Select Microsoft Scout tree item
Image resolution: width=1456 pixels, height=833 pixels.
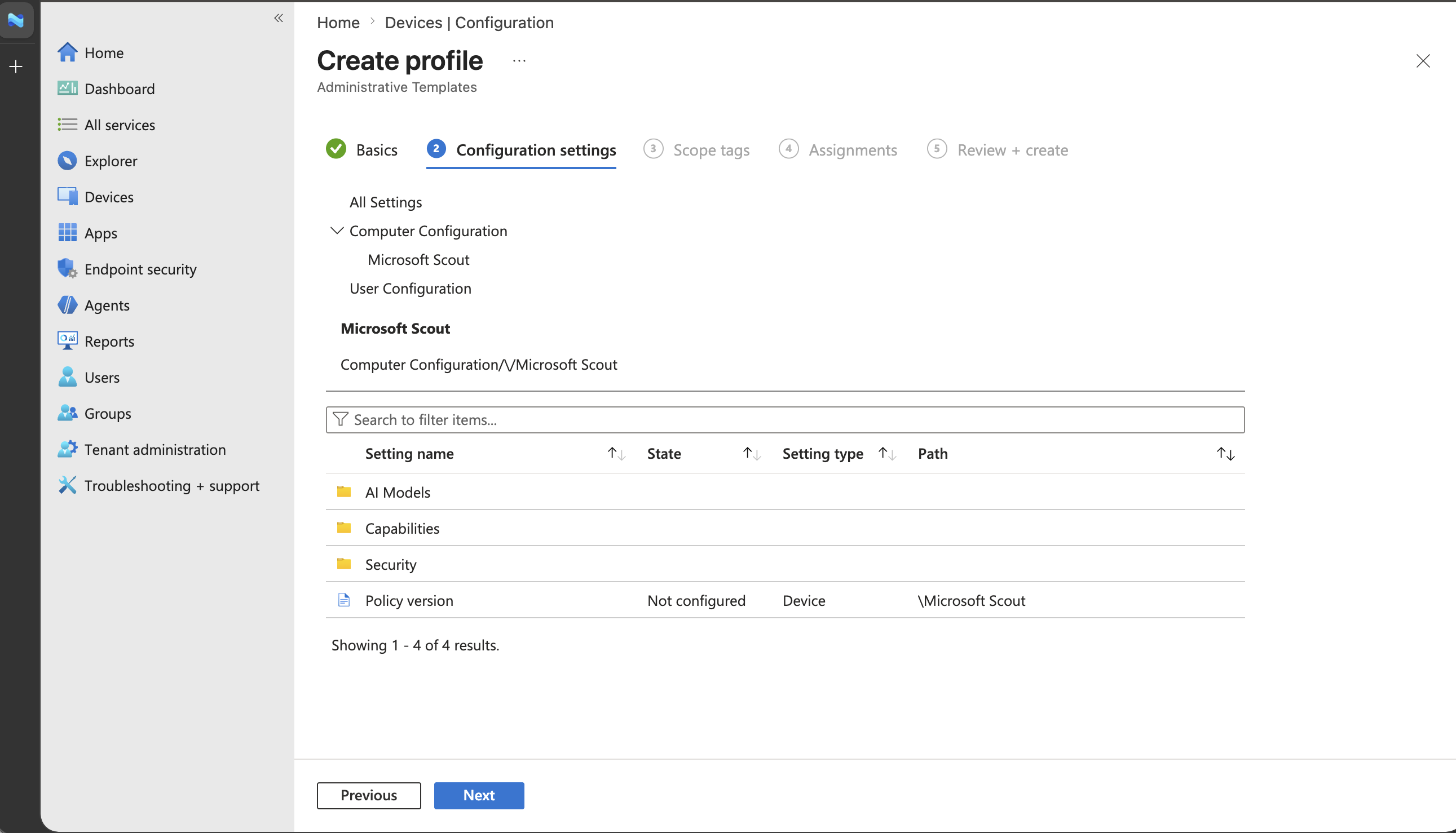point(418,260)
